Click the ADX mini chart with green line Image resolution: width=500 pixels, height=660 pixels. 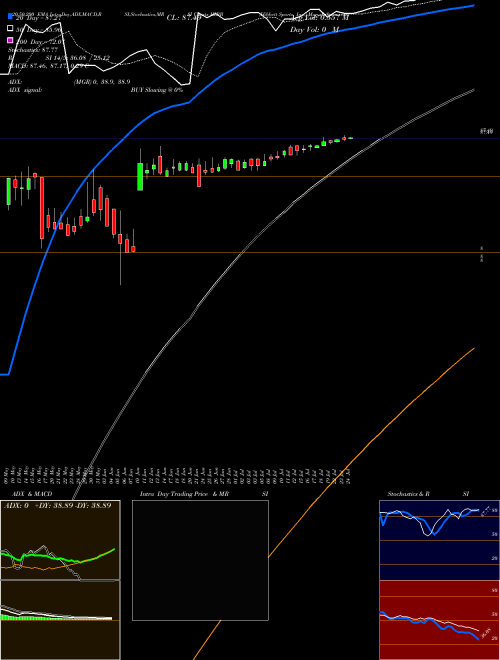click(x=60, y=540)
